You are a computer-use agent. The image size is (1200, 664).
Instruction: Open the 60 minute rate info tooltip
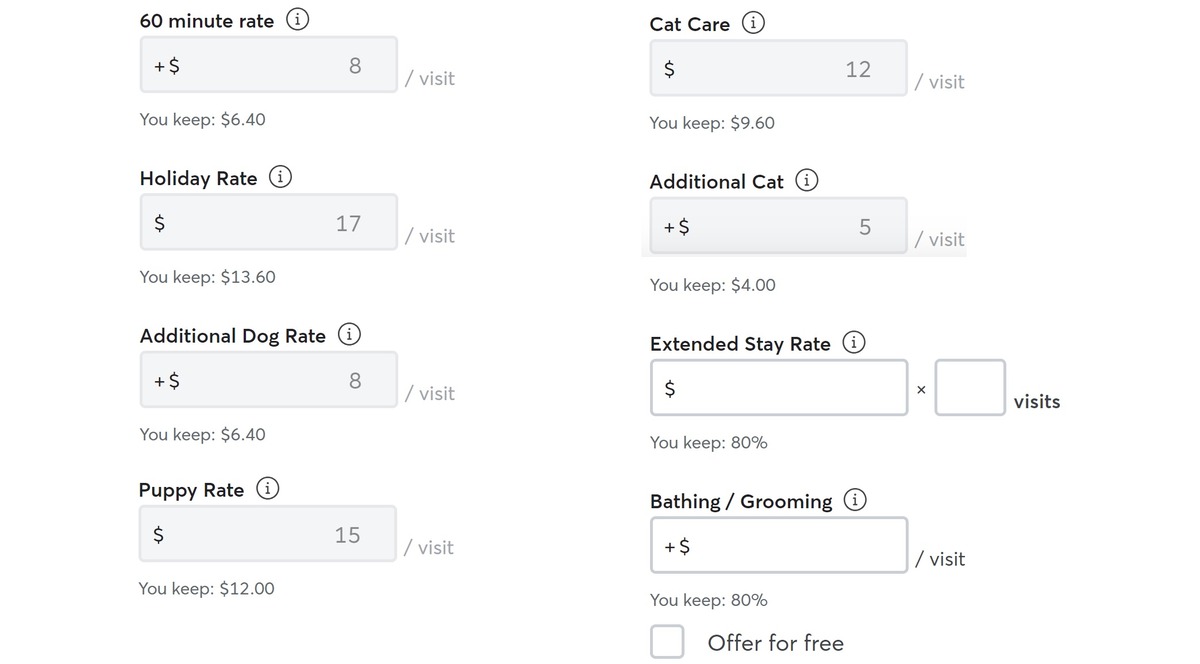(x=297, y=19)
